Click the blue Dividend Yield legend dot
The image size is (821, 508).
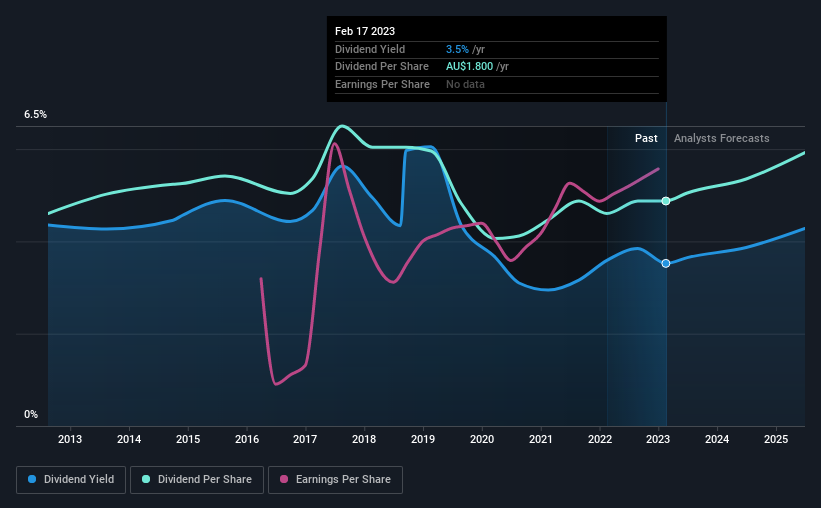click(32, 479)
